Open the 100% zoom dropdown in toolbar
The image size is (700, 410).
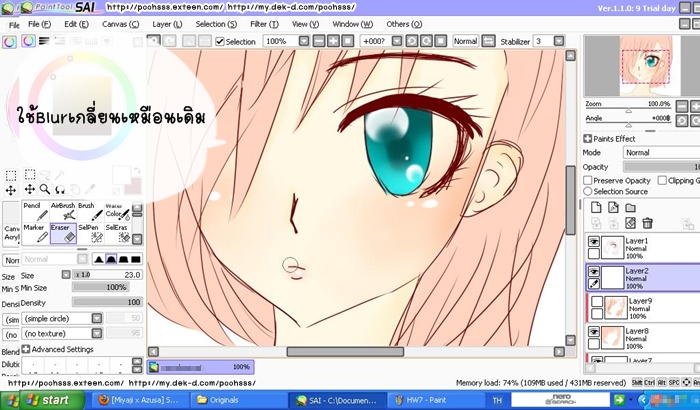coord(304,41)
